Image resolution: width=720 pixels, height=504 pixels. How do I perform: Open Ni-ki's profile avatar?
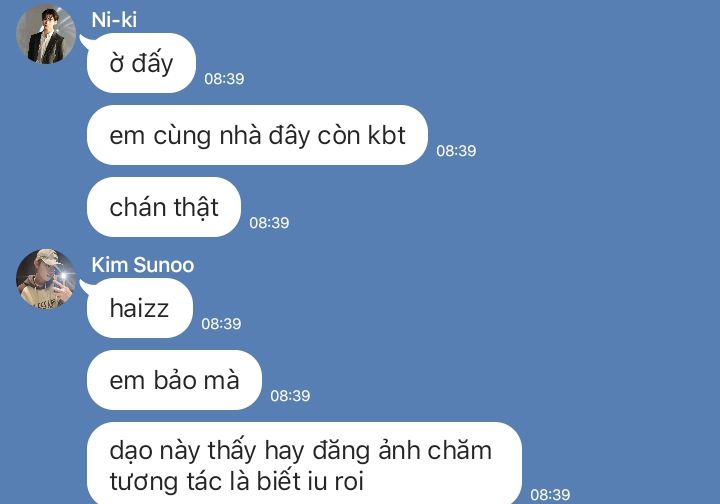pos(46,34)
